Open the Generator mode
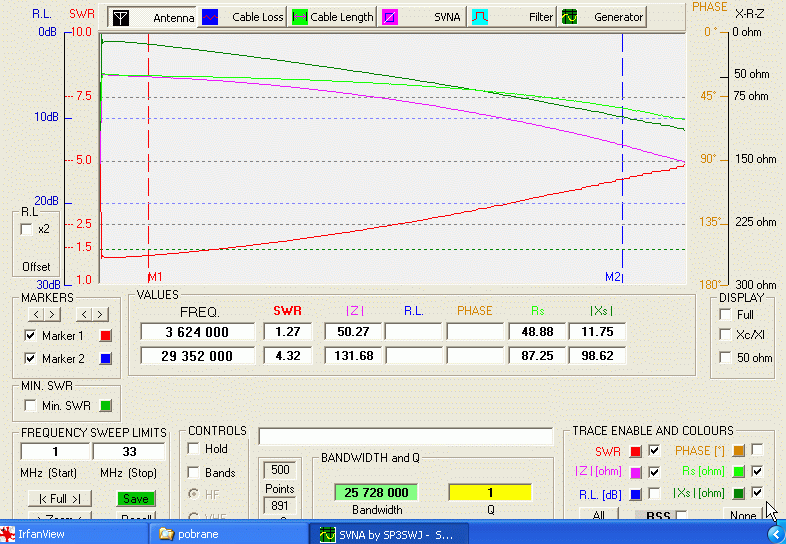The width and height of the screenshot is (786, 544). [x=602, y=17]
